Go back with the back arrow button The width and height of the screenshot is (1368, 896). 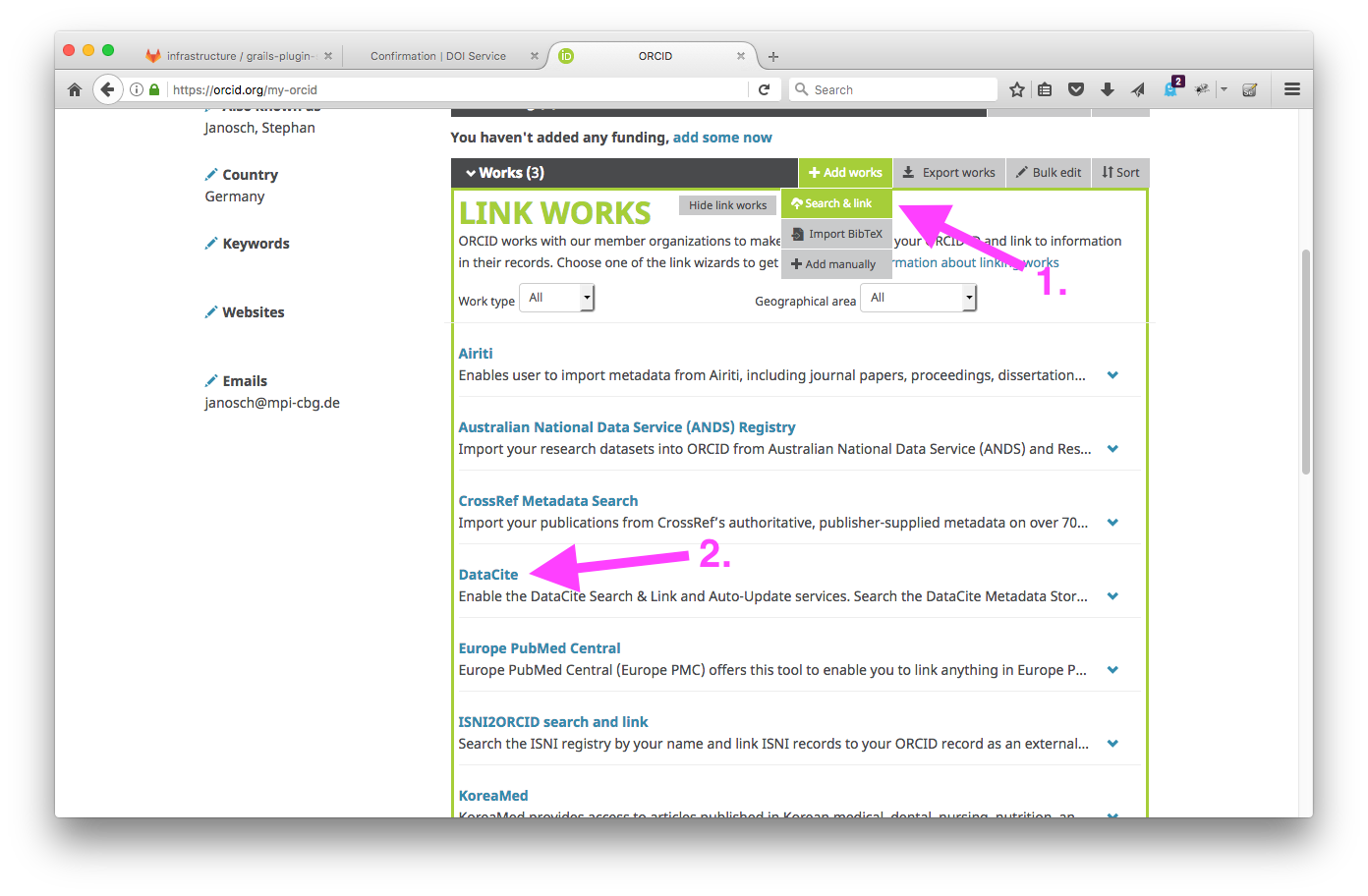[108, 89]
